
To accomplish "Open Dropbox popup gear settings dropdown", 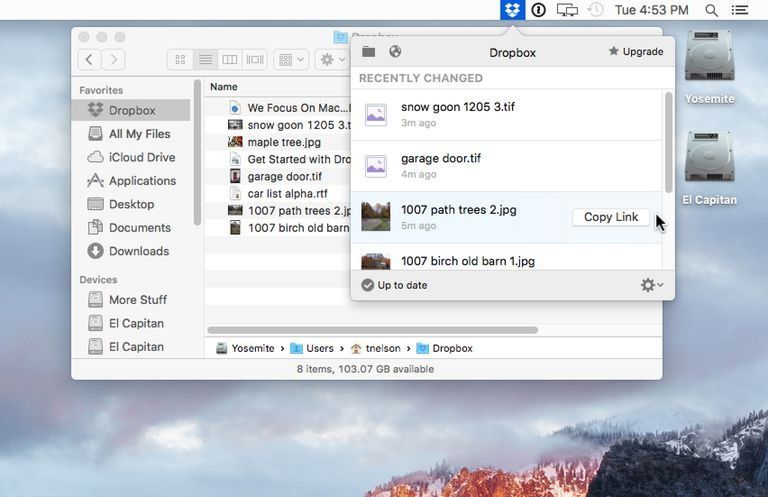I will pos(651,285).
